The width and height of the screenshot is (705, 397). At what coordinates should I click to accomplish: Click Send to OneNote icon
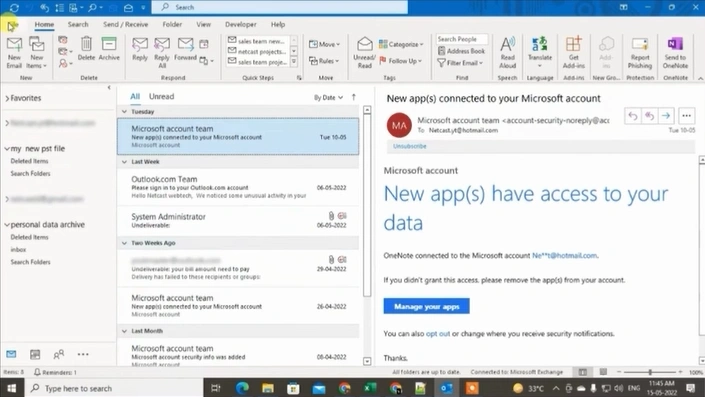pos(675,53)
